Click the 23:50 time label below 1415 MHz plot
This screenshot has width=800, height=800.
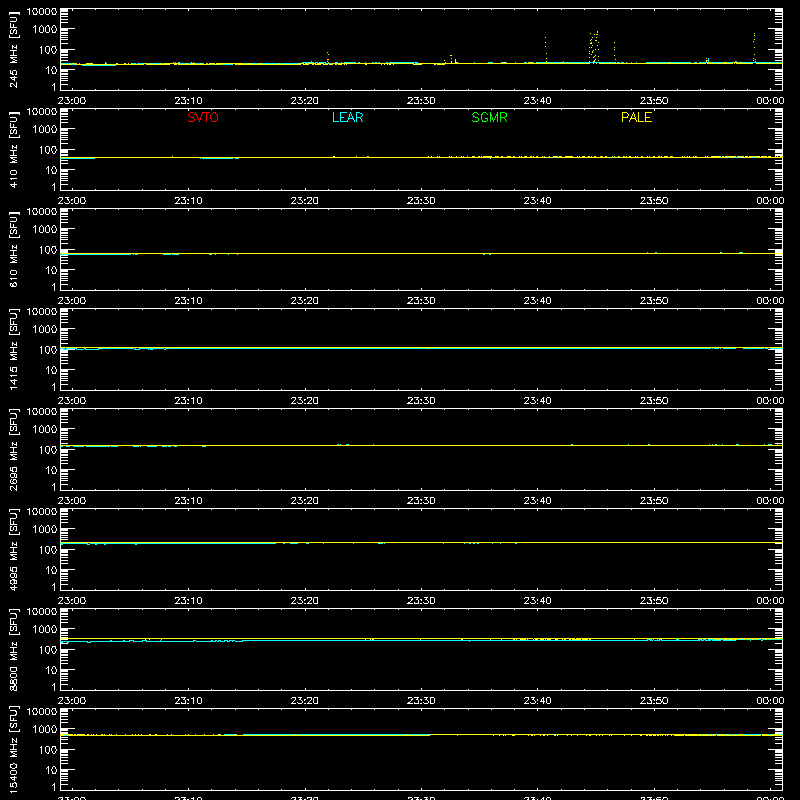[654, 401]
